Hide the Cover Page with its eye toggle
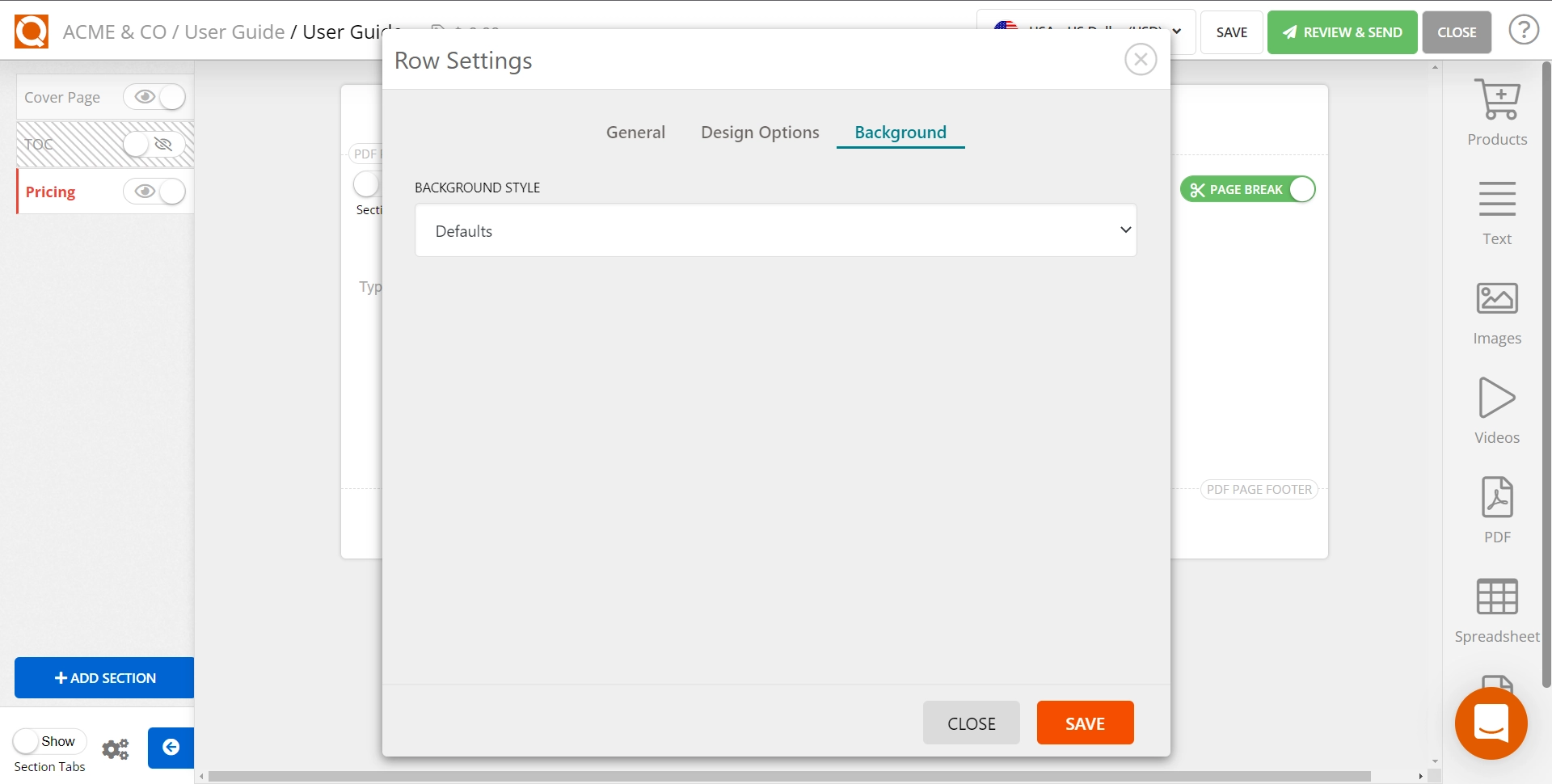 tap(155, 96)
